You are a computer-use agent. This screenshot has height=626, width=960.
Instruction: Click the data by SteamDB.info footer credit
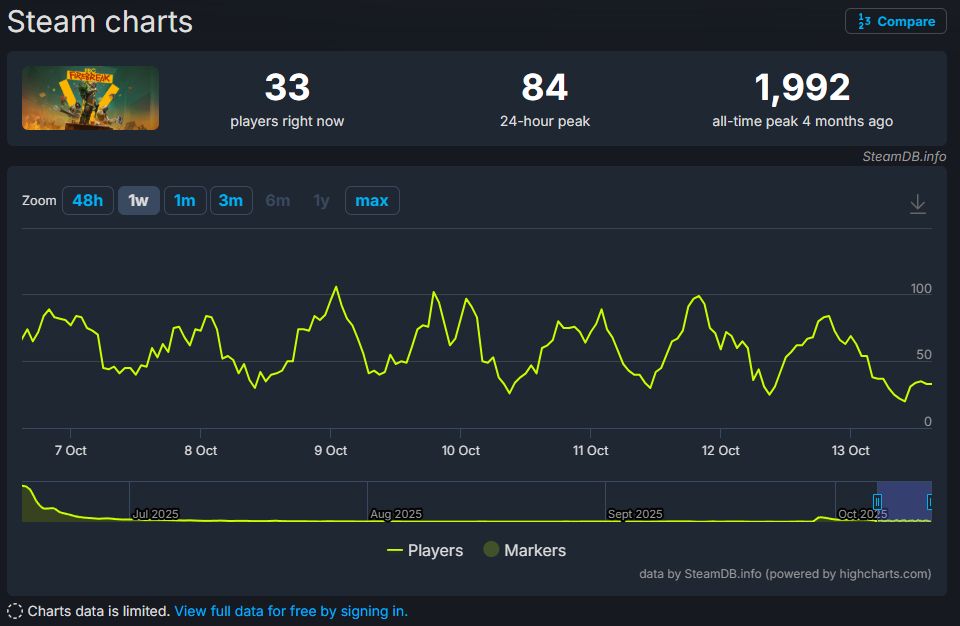(x=785, y=574)
